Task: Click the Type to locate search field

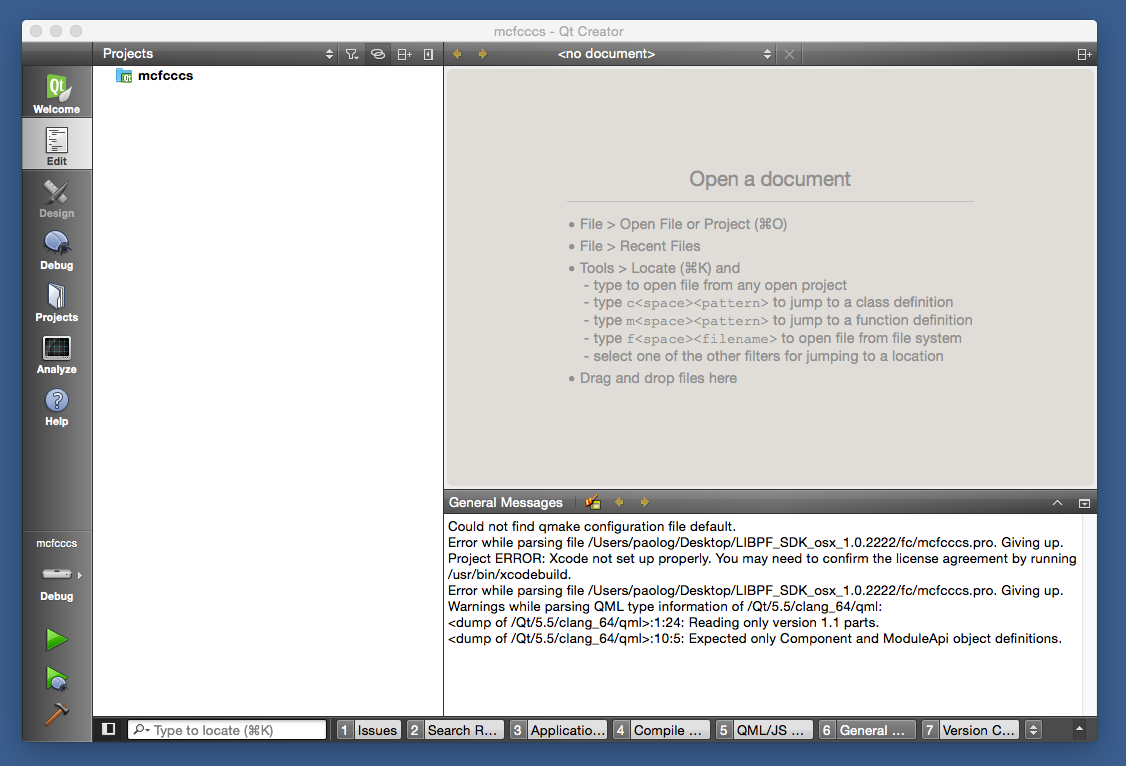Action: pyautogui.click(x=227, y=729)
